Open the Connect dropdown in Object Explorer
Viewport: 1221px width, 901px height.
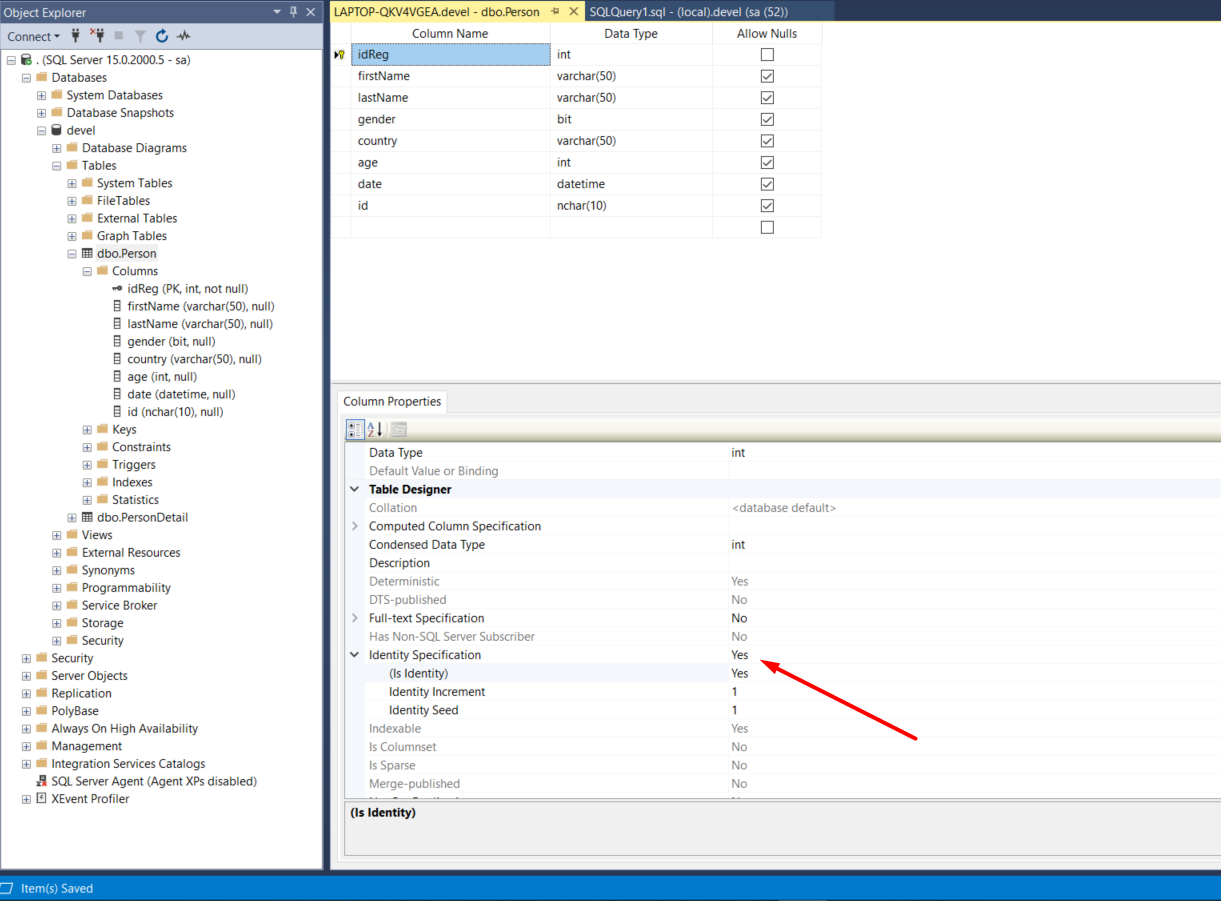coord(34,36)
